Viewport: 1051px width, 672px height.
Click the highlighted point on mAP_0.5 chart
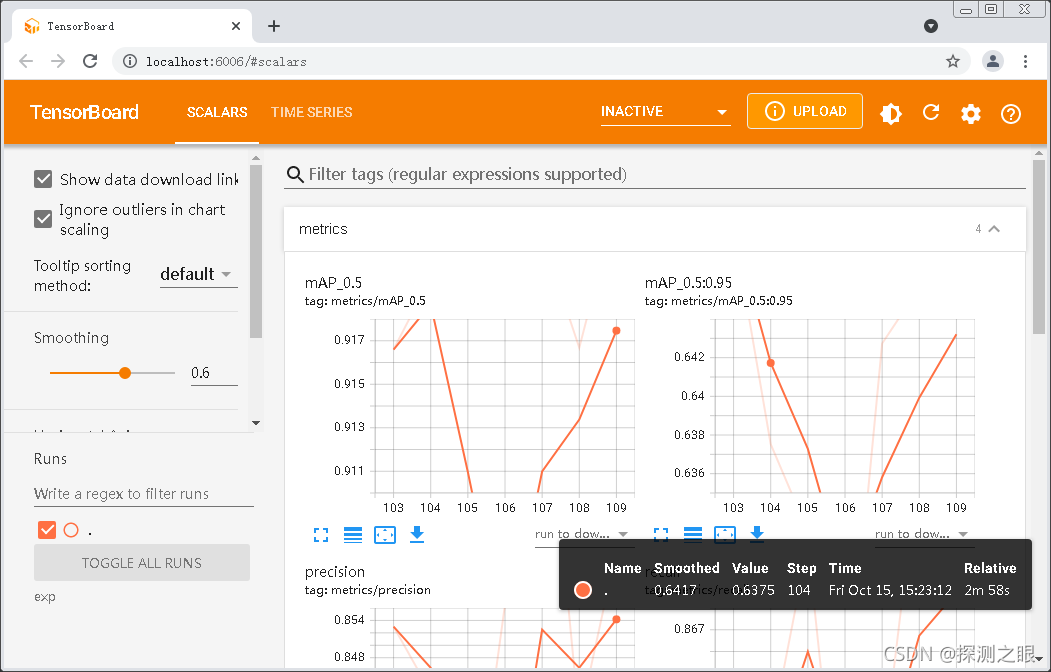click(x=616, y=330)
